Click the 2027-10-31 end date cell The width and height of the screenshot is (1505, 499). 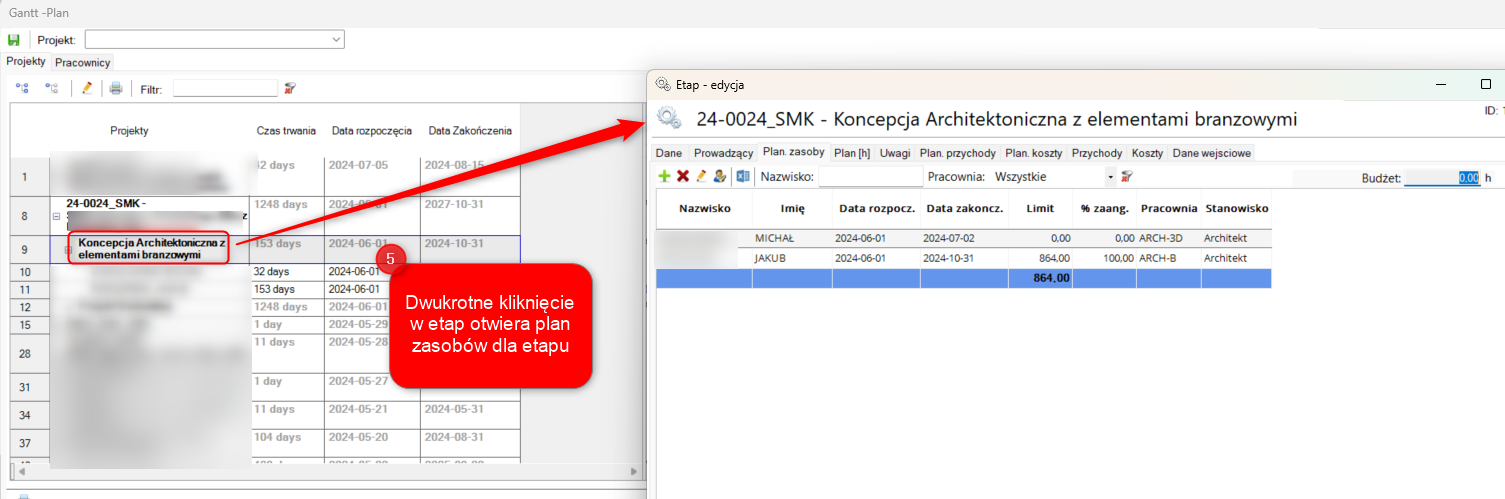470,216
